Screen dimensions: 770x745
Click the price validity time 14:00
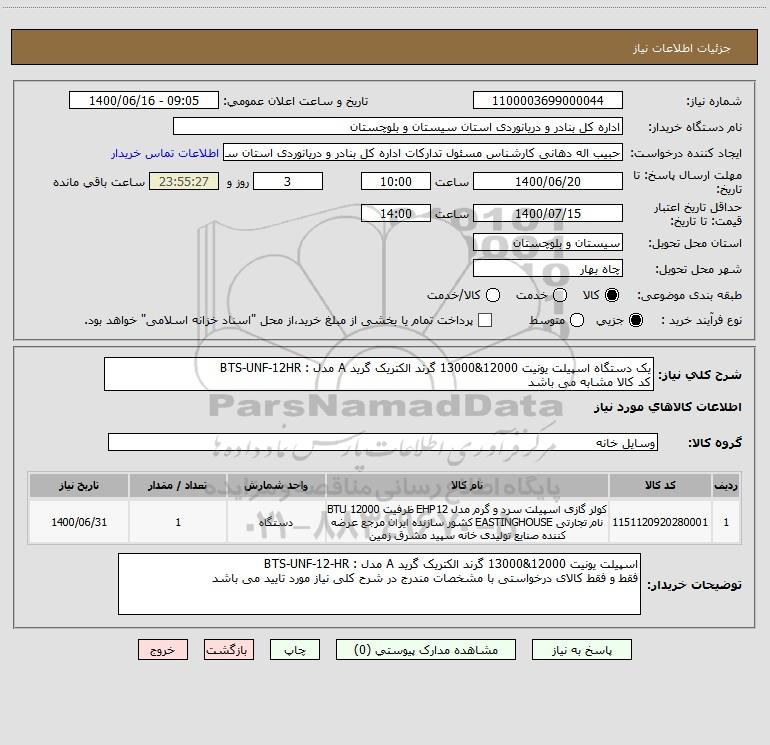coord(396,213)
